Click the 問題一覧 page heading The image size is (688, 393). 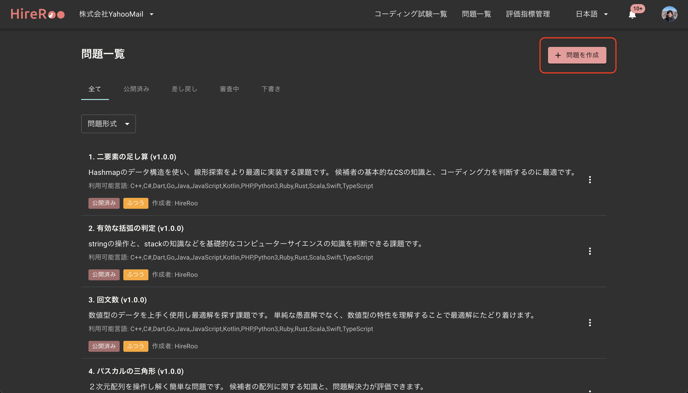(x=103, y=54)
